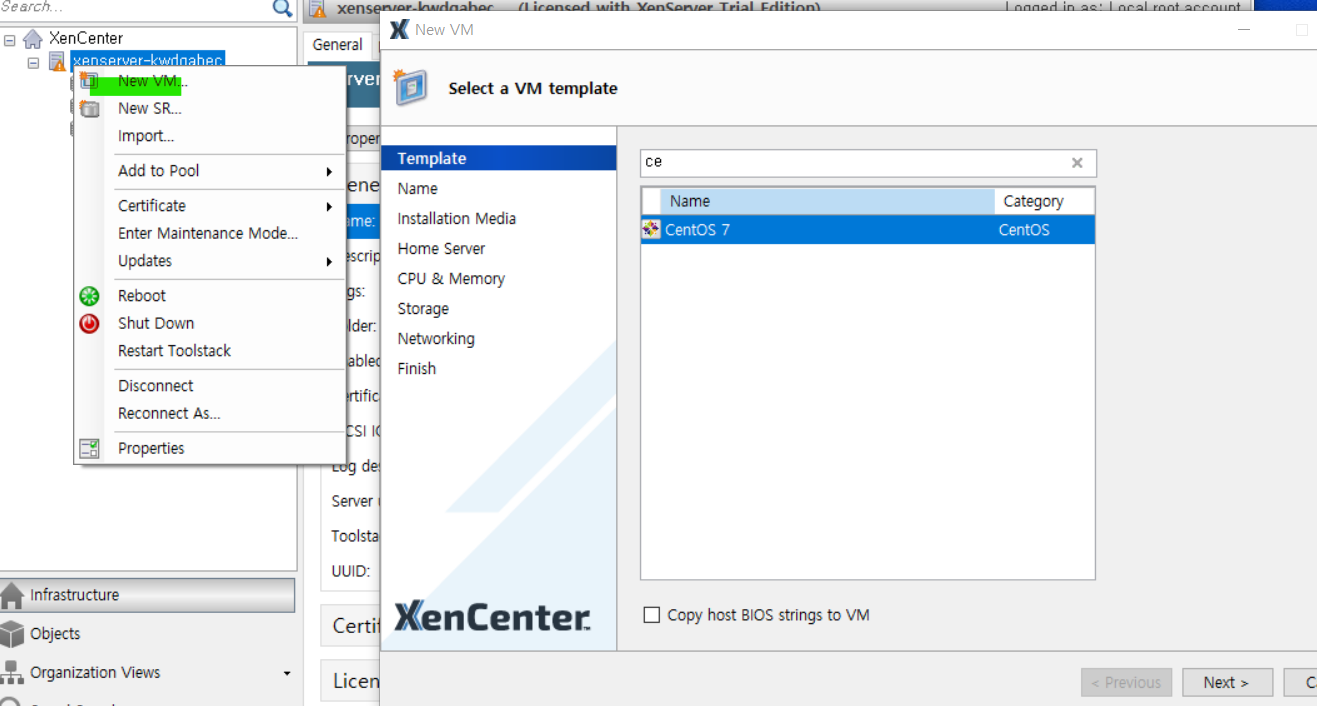Collapse the XenCenter tree node
This screenshot has height=706, width=1317.
(10, 40)
